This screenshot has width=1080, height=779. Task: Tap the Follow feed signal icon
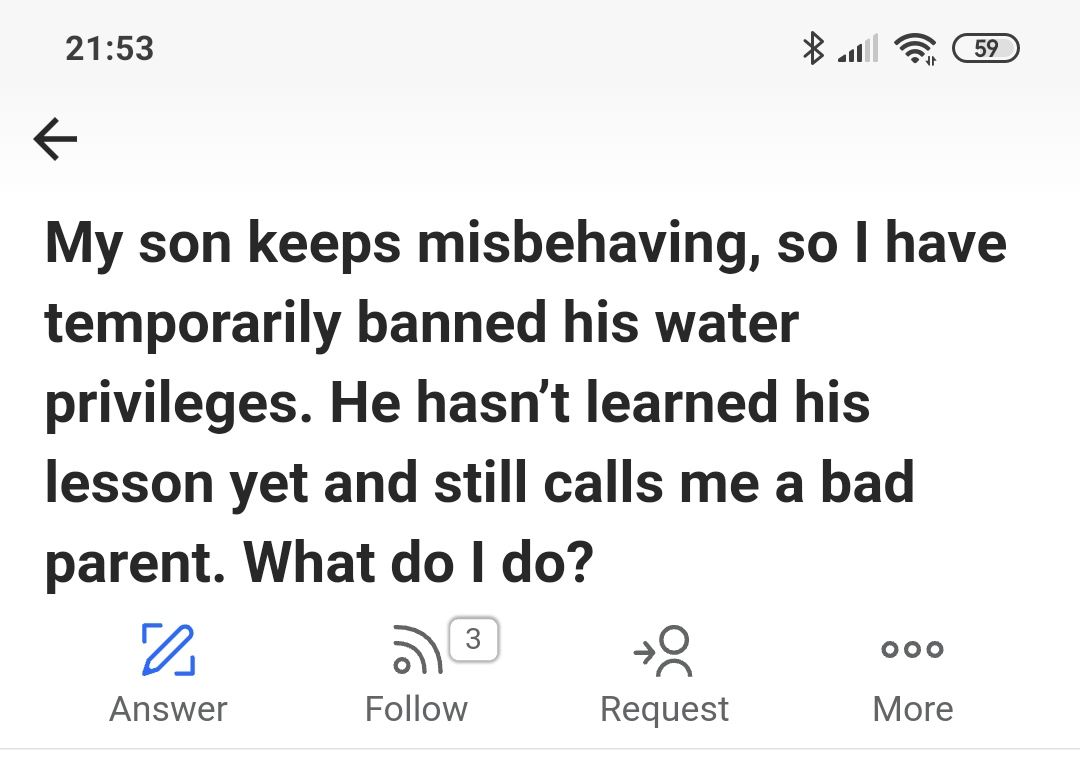tap(417, 651)
